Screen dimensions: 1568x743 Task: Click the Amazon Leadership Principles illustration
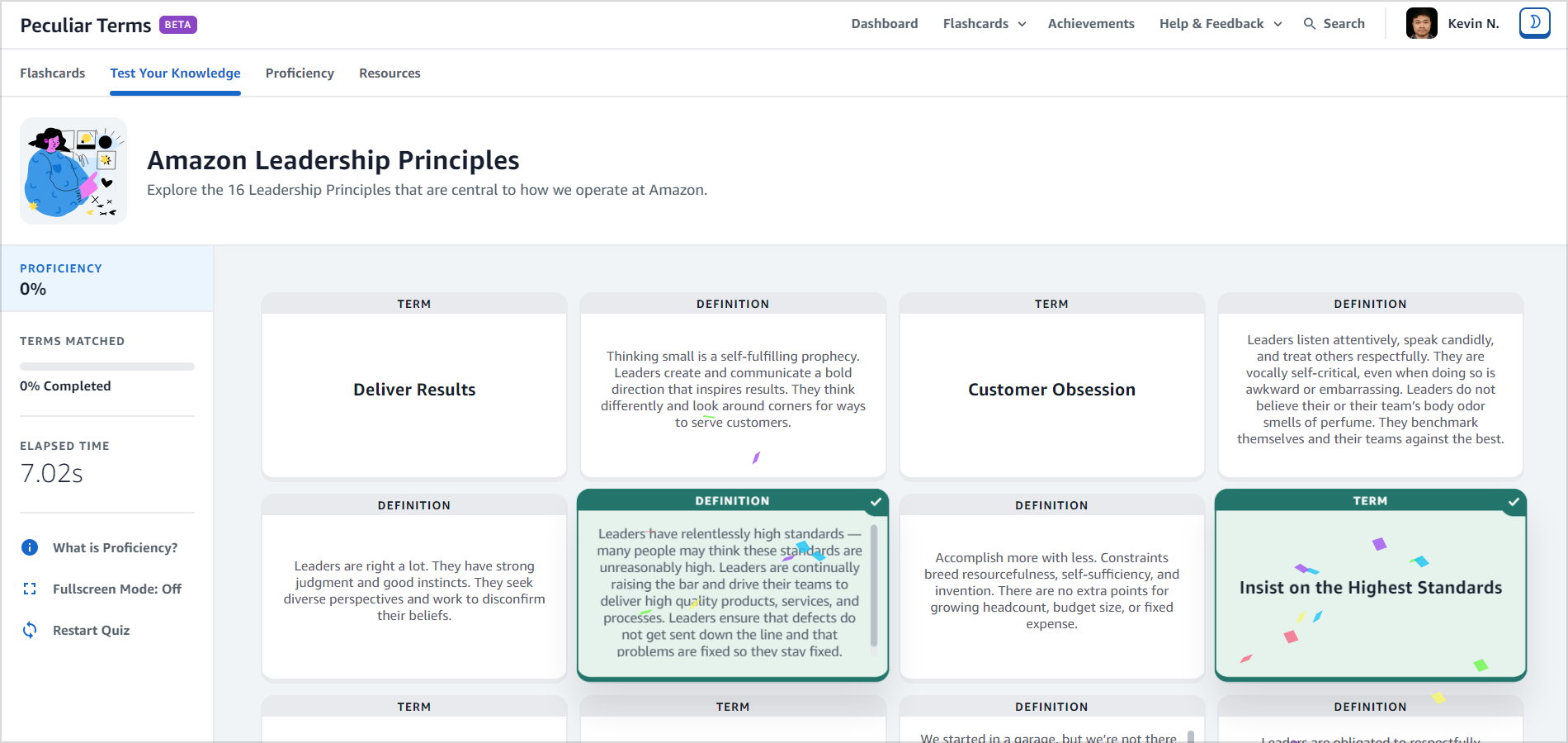pos(73,171)
